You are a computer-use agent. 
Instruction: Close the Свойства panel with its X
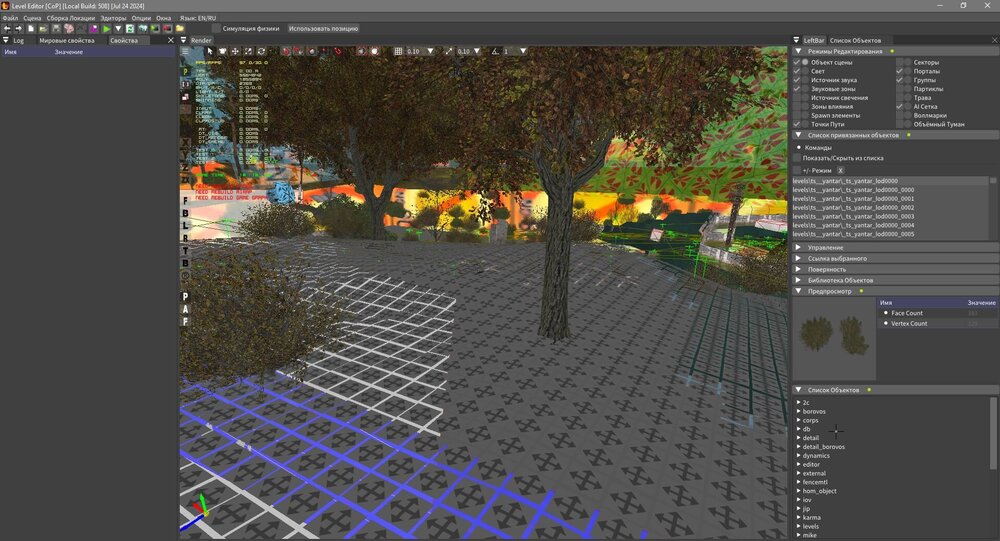point(170,40)
